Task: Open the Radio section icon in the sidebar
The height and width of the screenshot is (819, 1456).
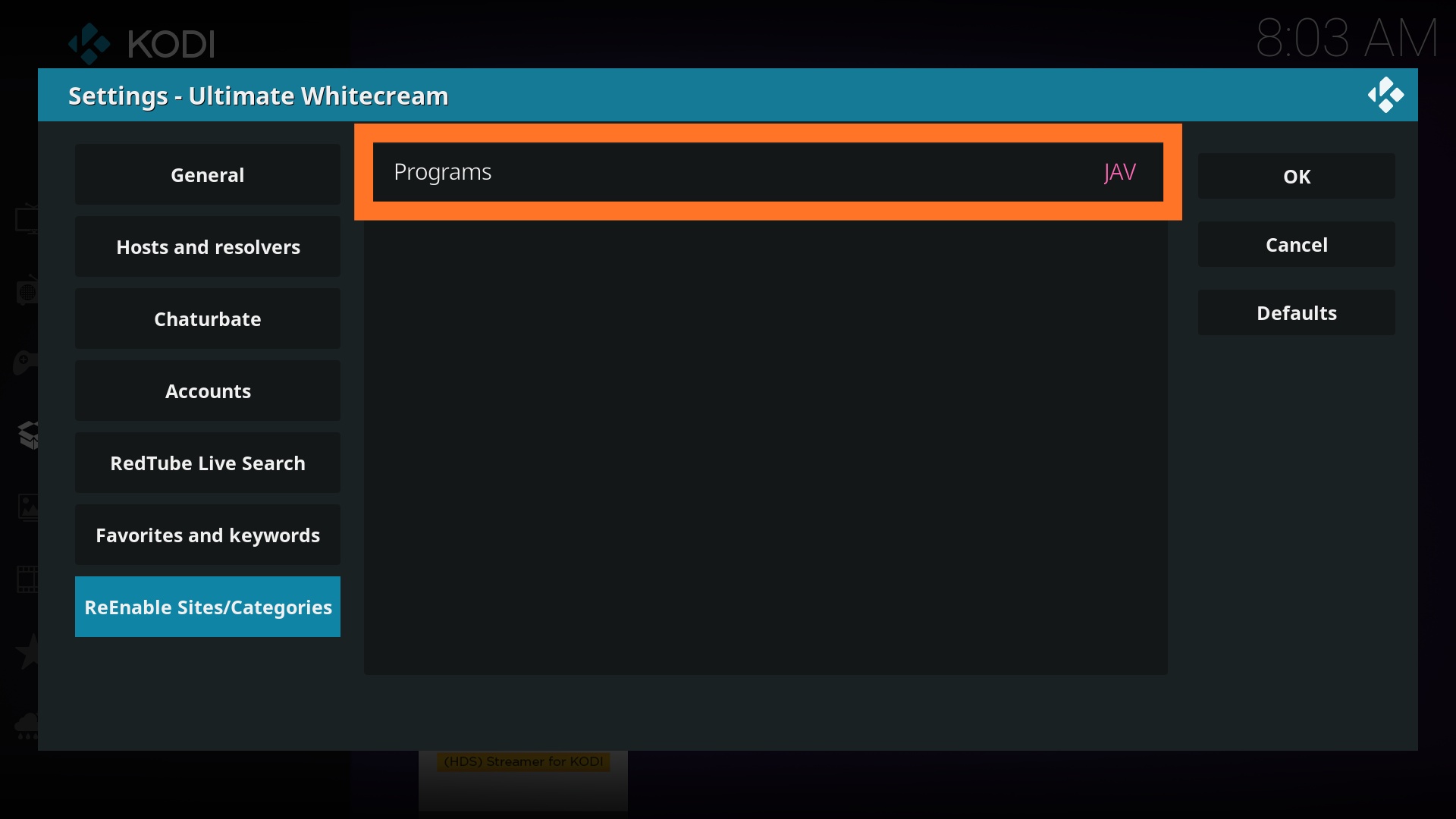Action: (27, 290)
